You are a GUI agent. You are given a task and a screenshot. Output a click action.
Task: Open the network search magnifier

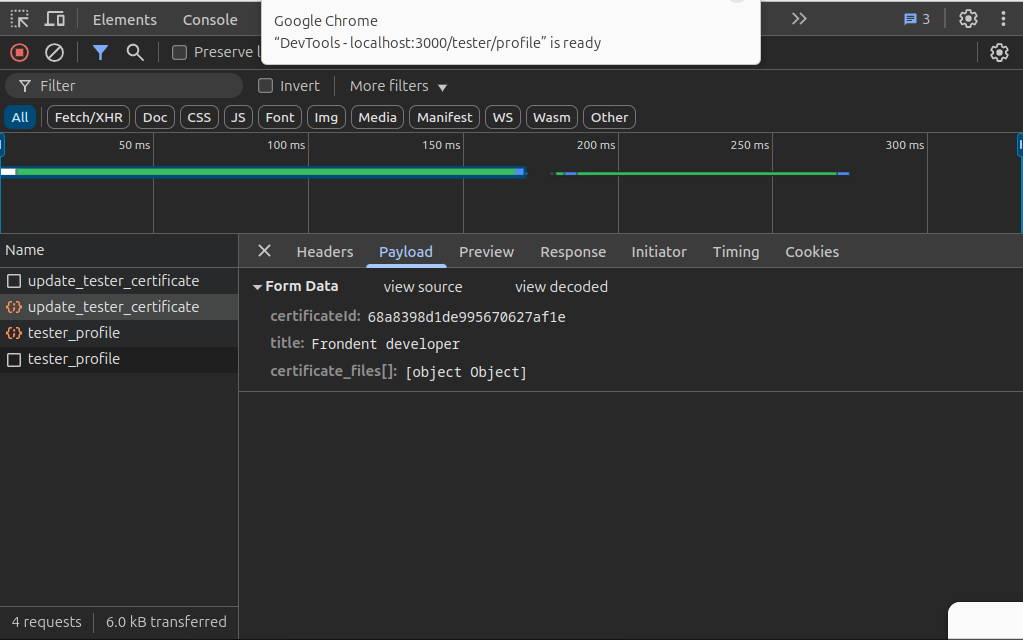coord(135,52)
